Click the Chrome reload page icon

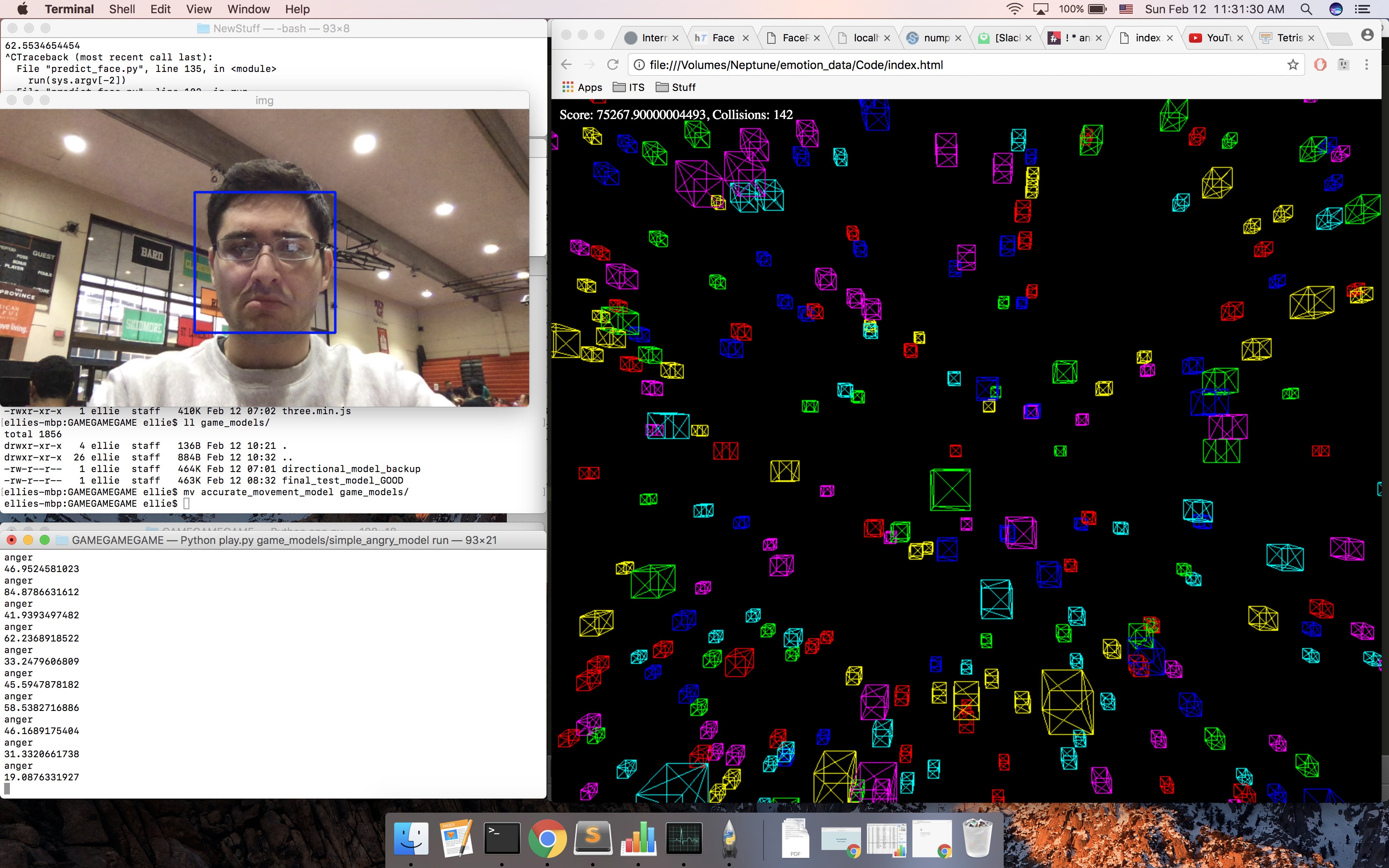click(x=612, y=65)
